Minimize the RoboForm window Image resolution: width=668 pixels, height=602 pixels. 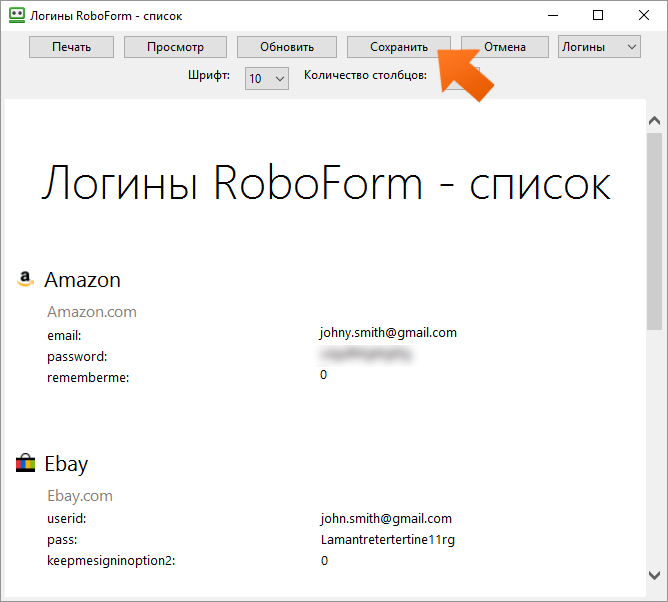pos(553,15)
